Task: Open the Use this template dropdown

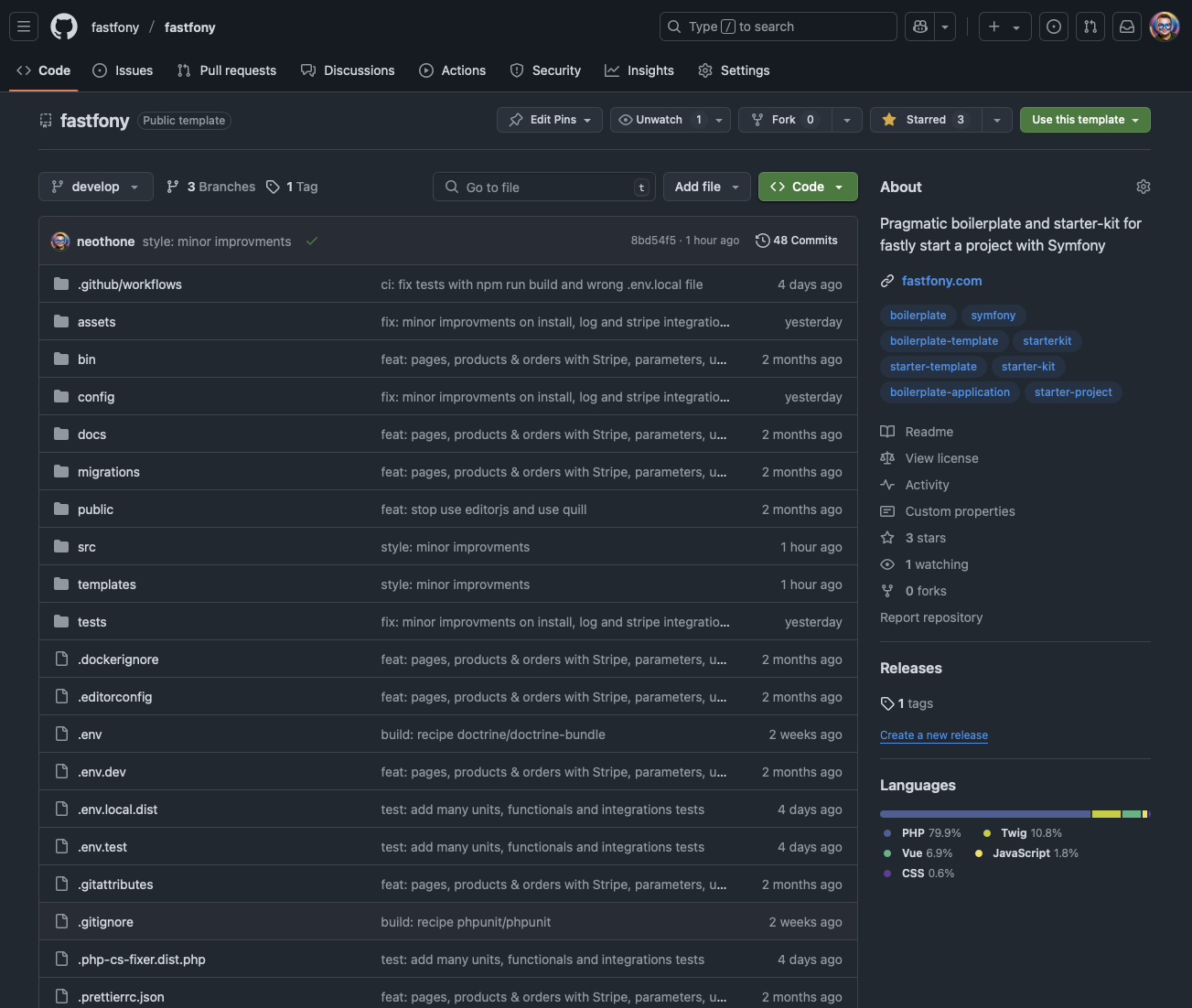Action: point(1085,120)
